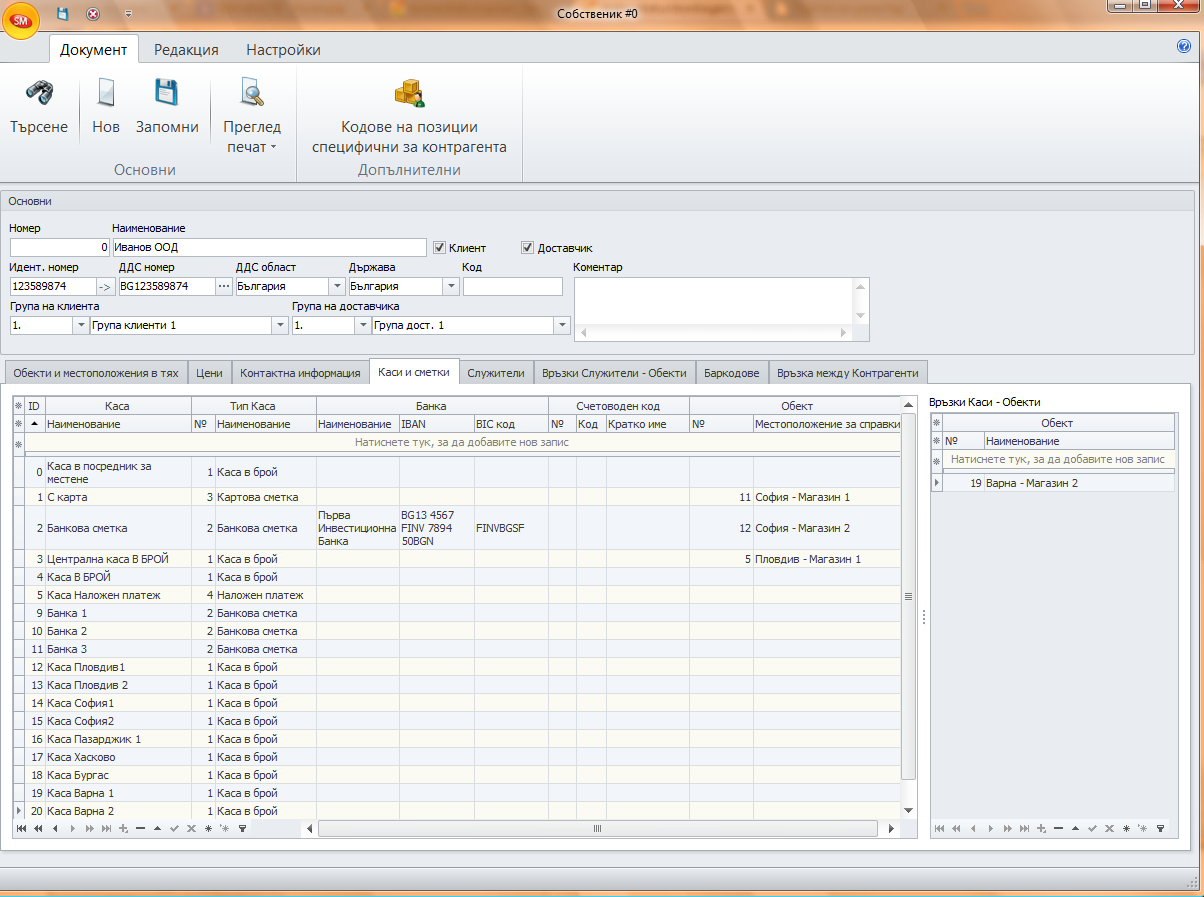Open the Служители tab
The width and height of the screenshot is (1204, 897).
coord(496,373)
